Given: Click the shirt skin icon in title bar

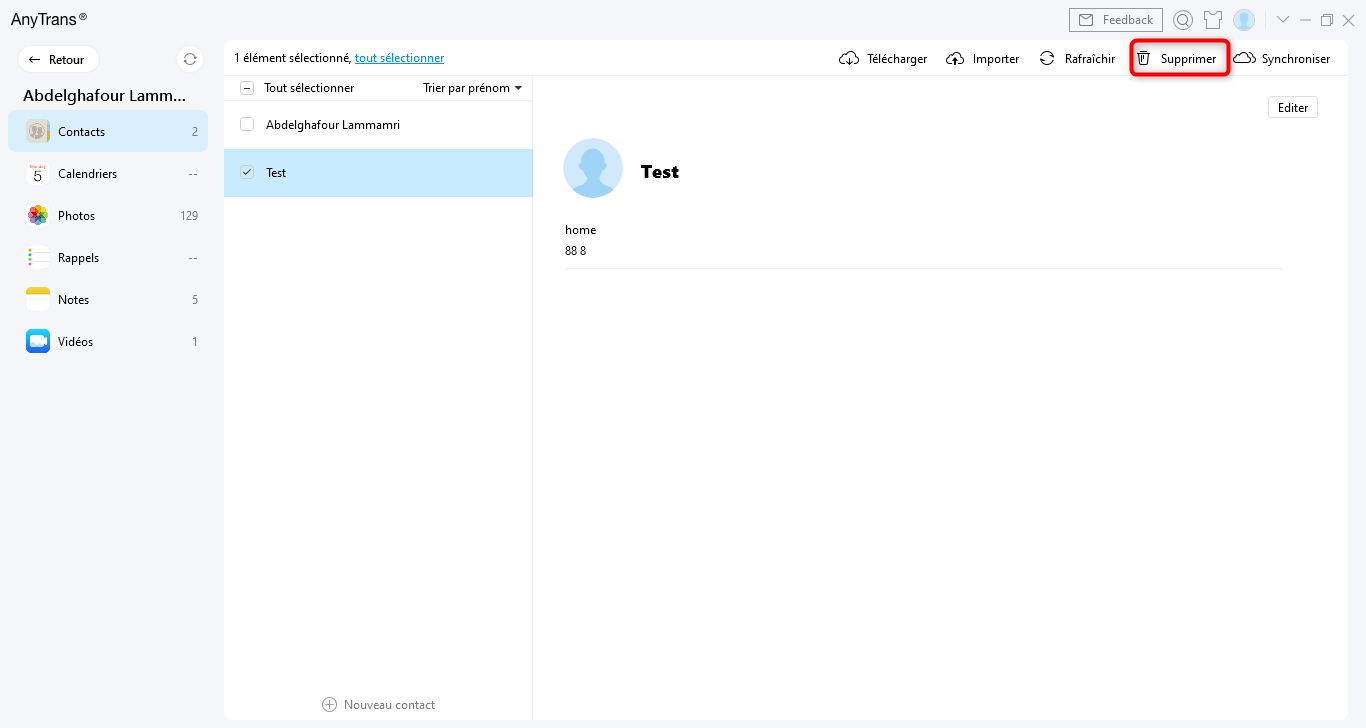Looking at the screenshot, I should [1213, 20].
